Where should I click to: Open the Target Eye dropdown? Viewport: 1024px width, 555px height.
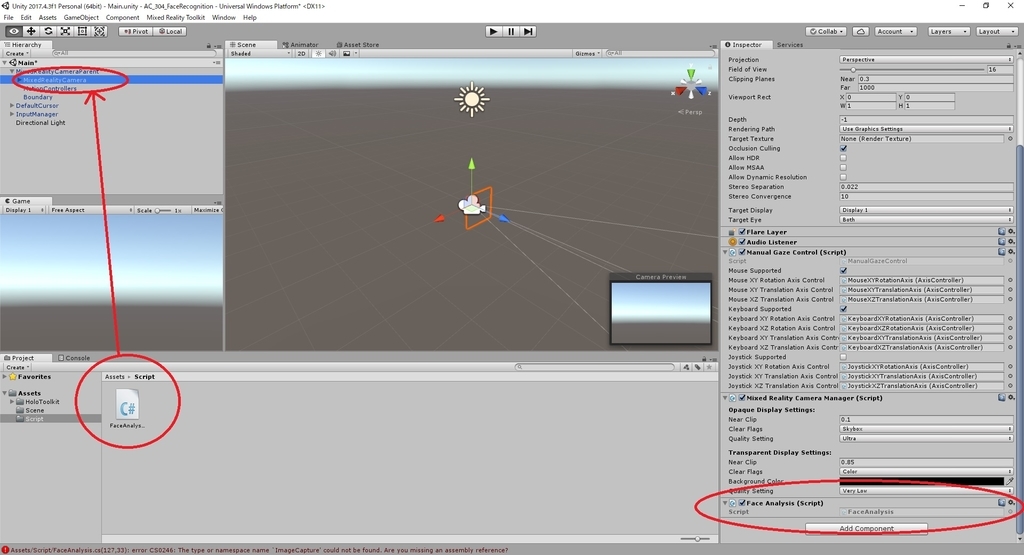point(926,220)
